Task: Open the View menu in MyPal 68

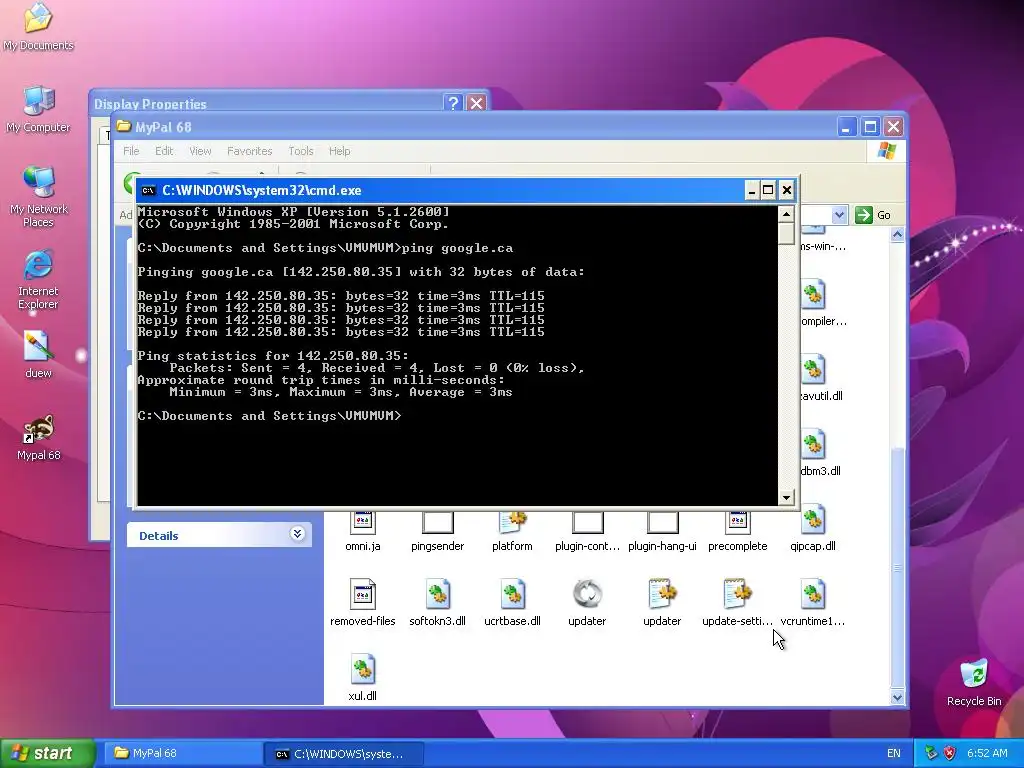Action: [x=200, y=151]
